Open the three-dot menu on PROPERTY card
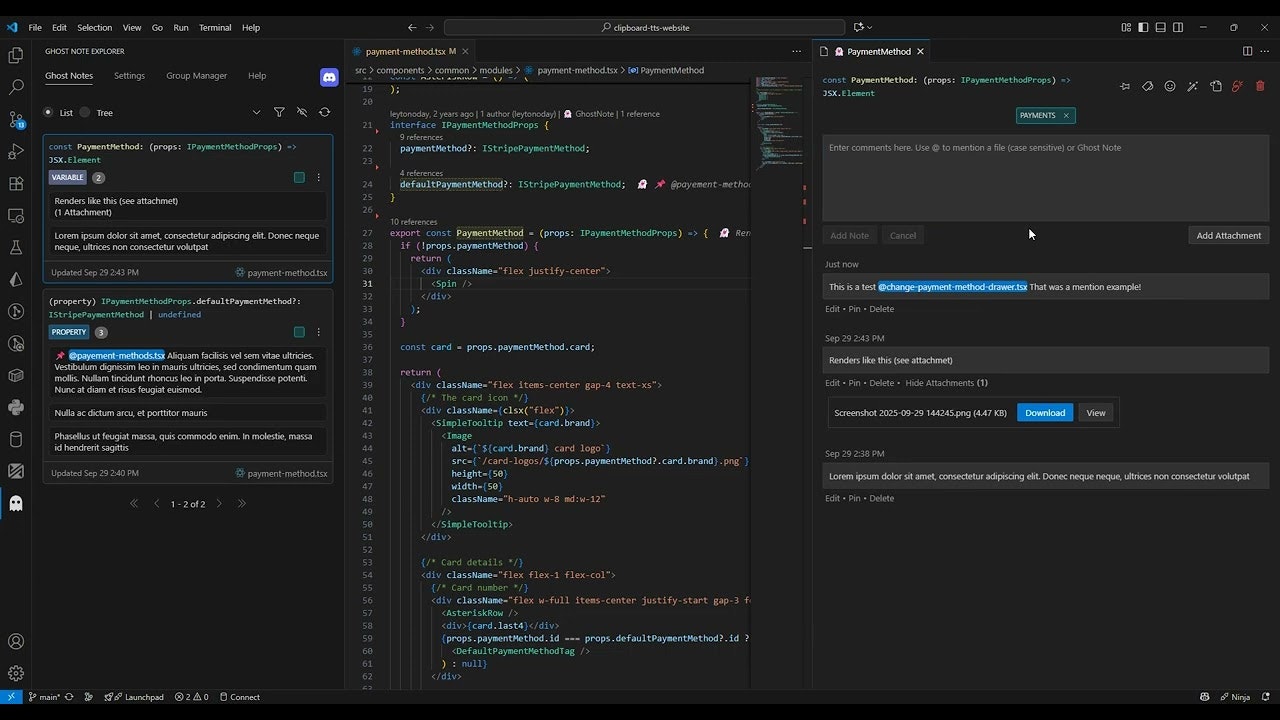This screenshot has height=720, width=1280. [x=319, y=332]
